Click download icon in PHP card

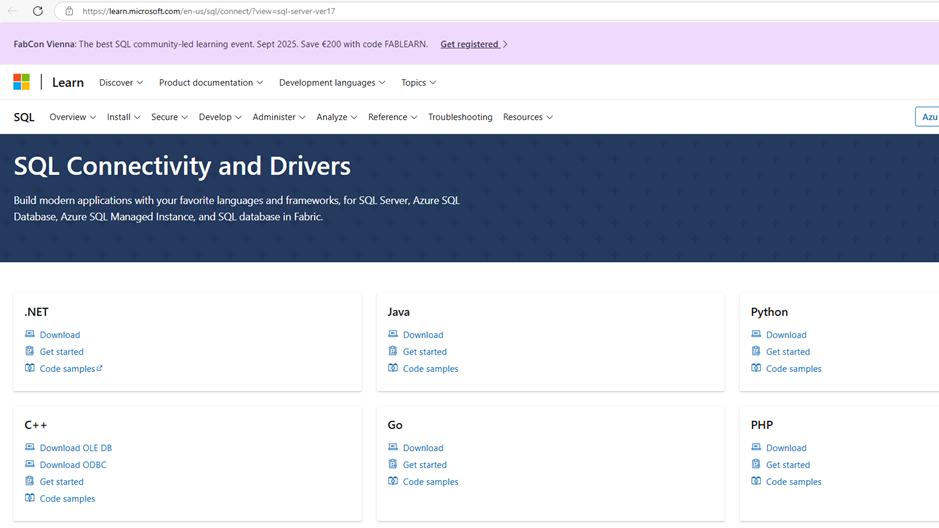[756, 447]
